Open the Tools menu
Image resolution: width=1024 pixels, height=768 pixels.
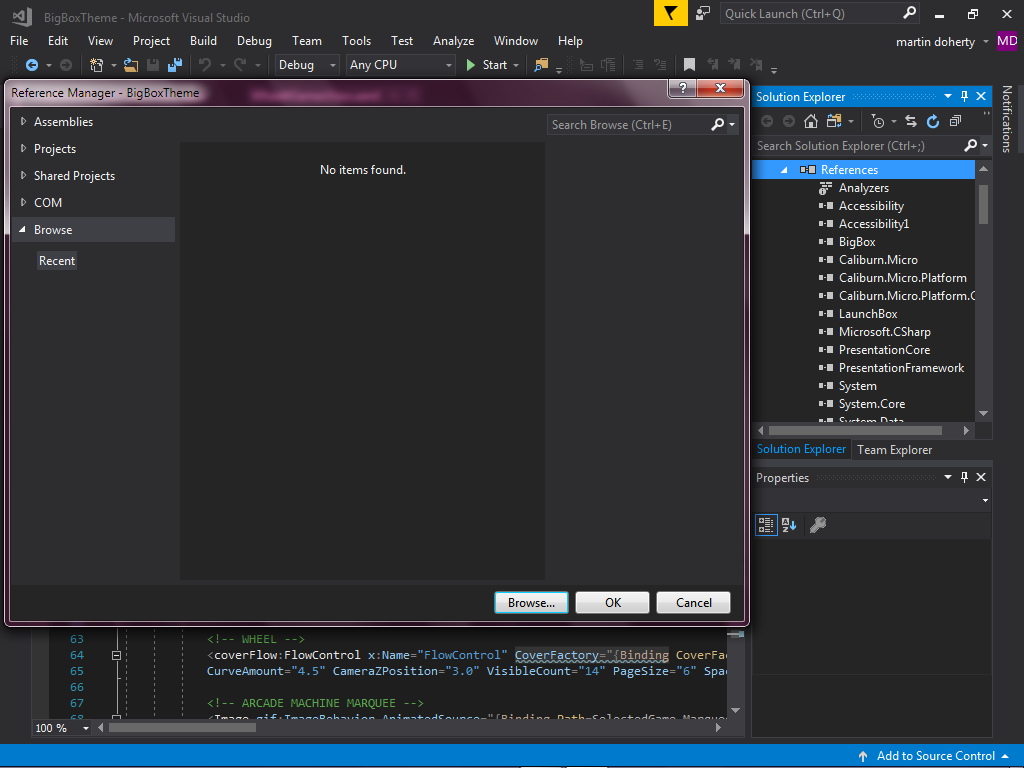coord(357,40)
